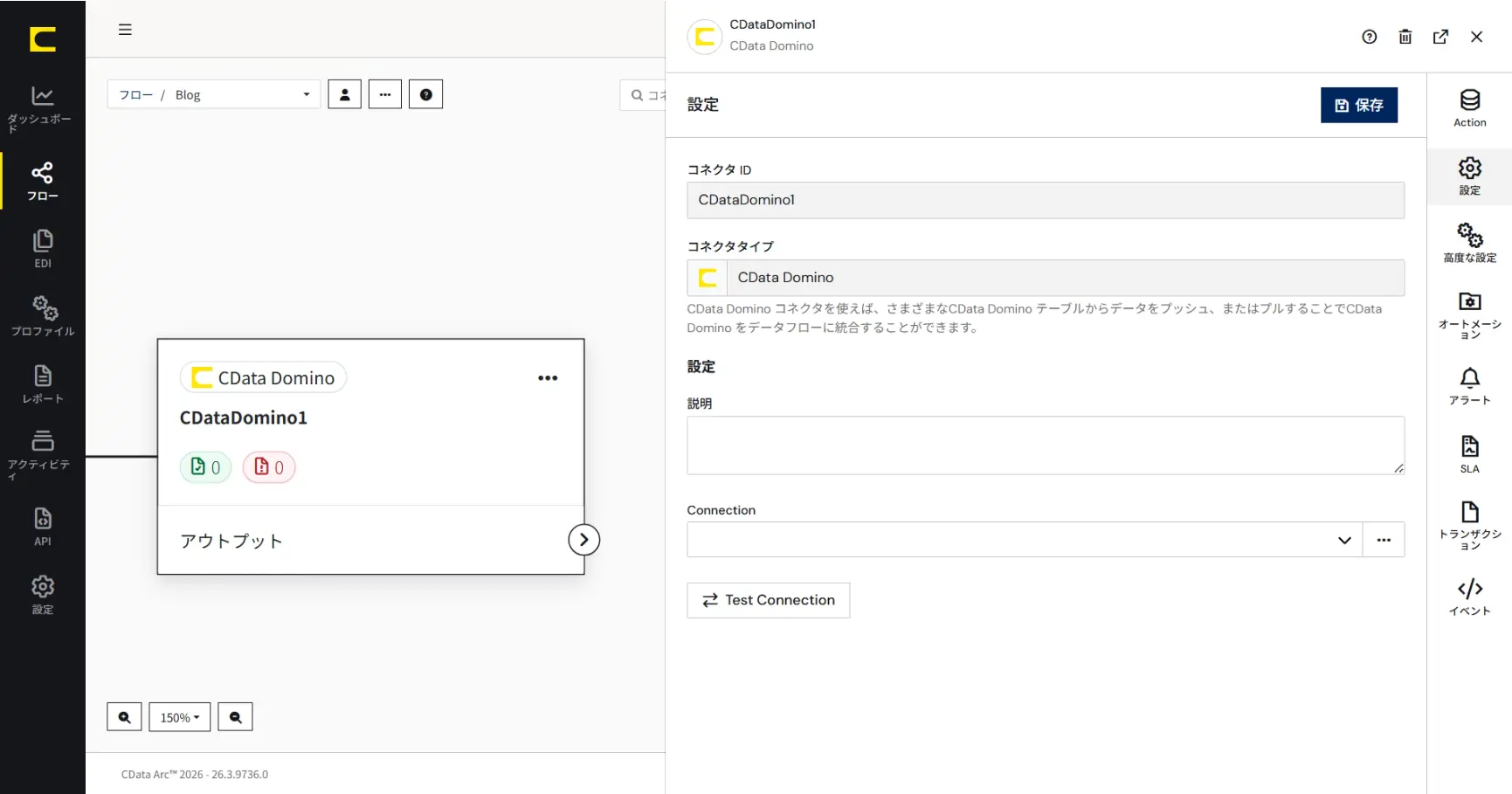Expand the Connection dropdown

coord(1344,540)
